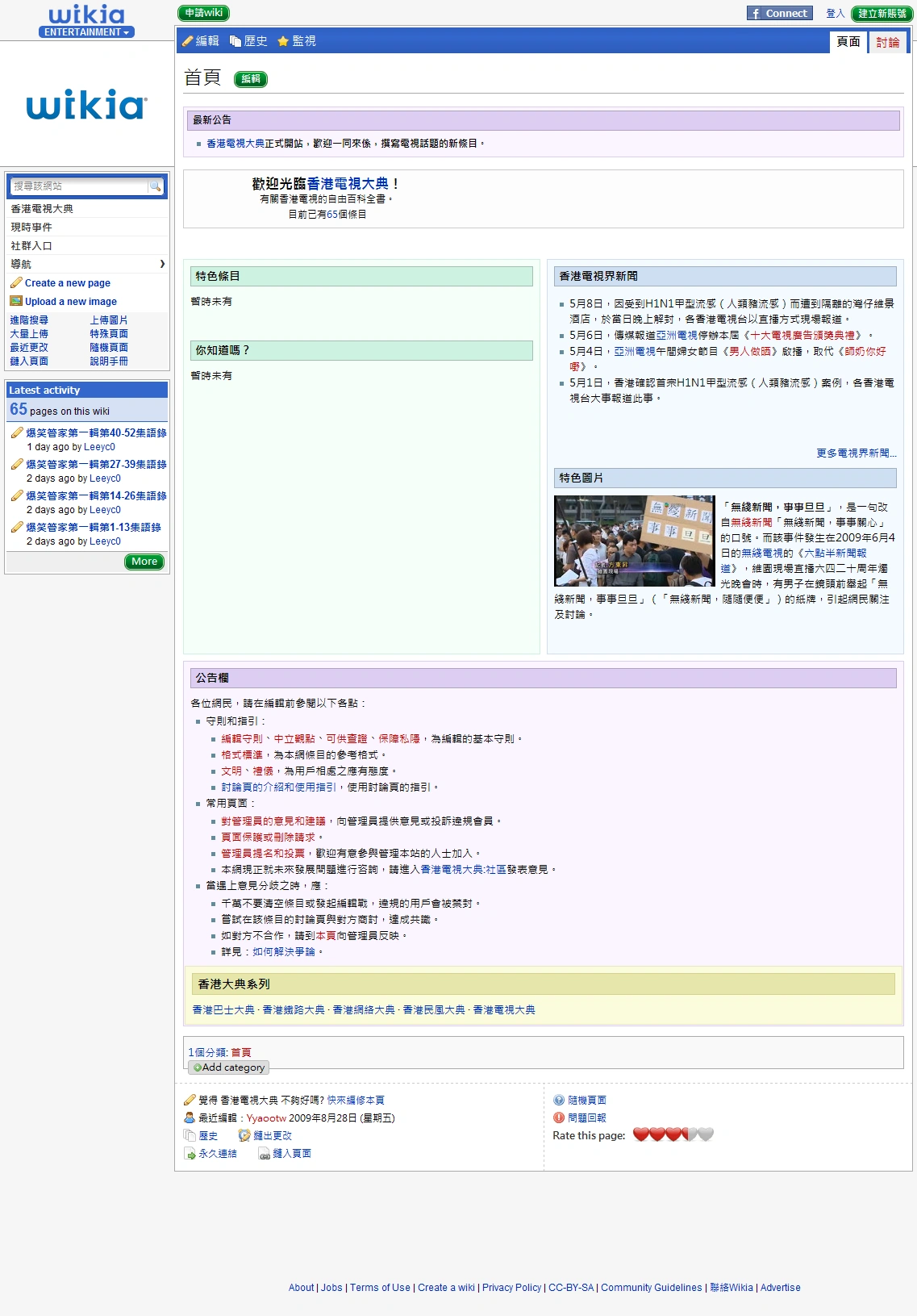Screen dimensions: 917x1316
Task: Click the user icon beside 最近編輯
Action: coord(190,1118)
